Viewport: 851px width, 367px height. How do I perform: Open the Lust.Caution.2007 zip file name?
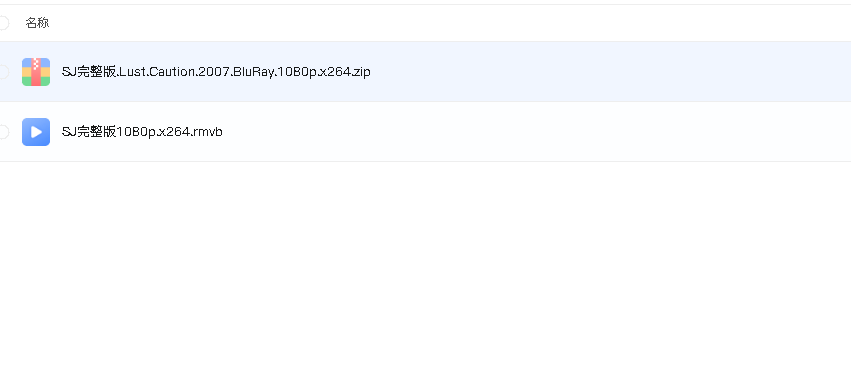[216, 72]
